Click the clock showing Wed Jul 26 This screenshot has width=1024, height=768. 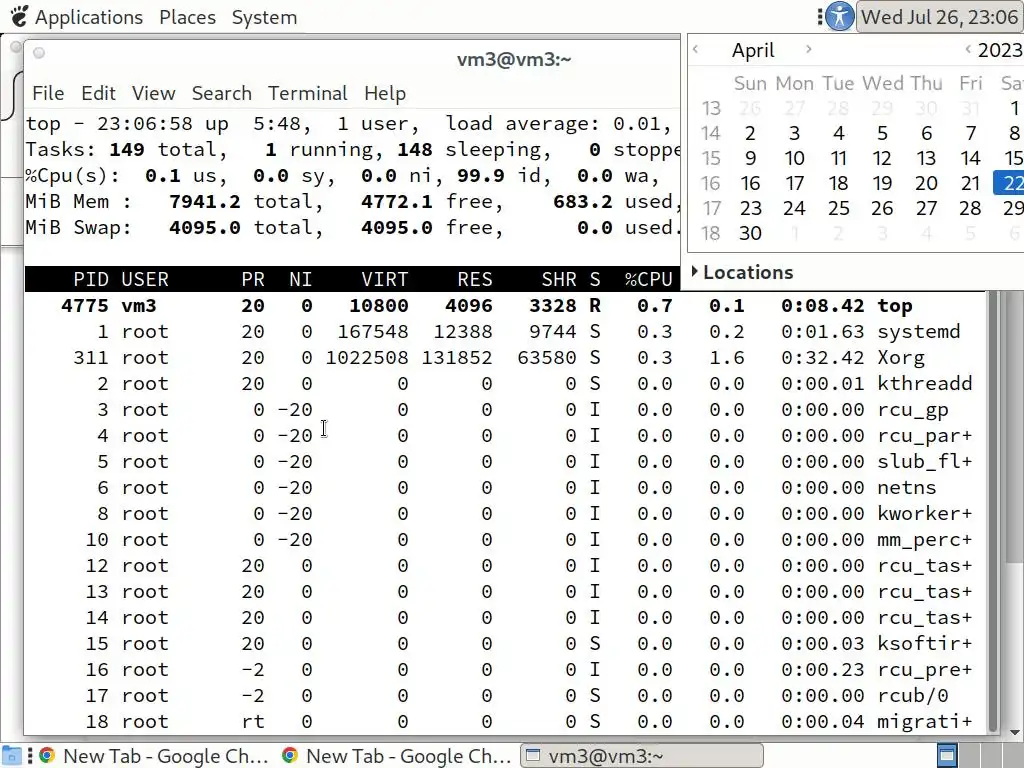pyautogui.click(x=940, y=16)
